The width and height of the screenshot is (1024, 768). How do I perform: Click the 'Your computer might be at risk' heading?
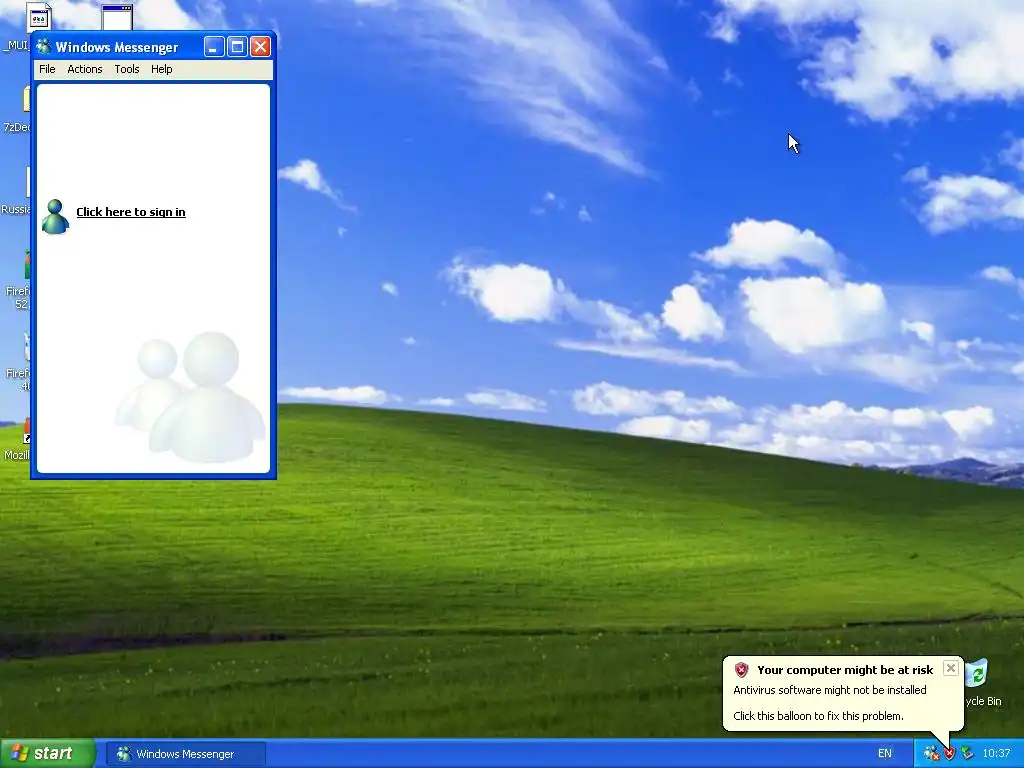pos(845,670)
